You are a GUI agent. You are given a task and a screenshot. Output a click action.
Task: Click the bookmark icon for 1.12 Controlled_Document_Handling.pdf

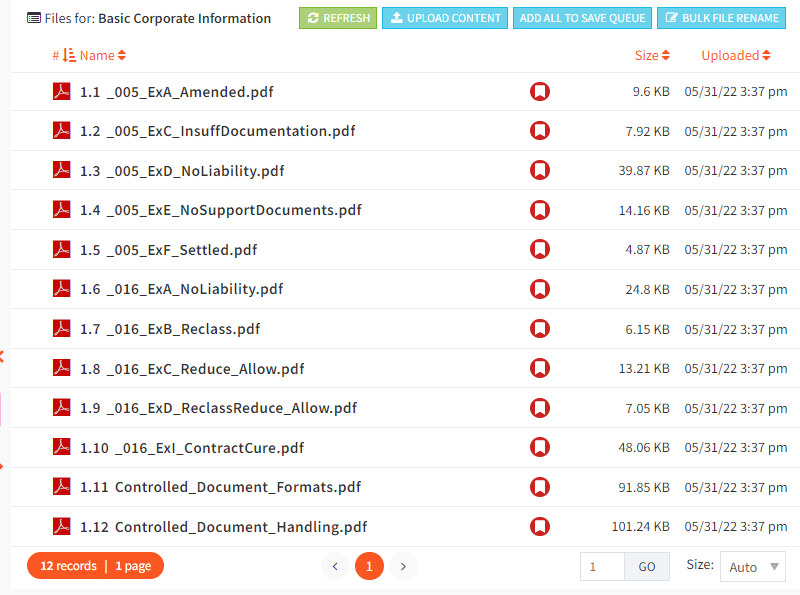coord(540,526)
